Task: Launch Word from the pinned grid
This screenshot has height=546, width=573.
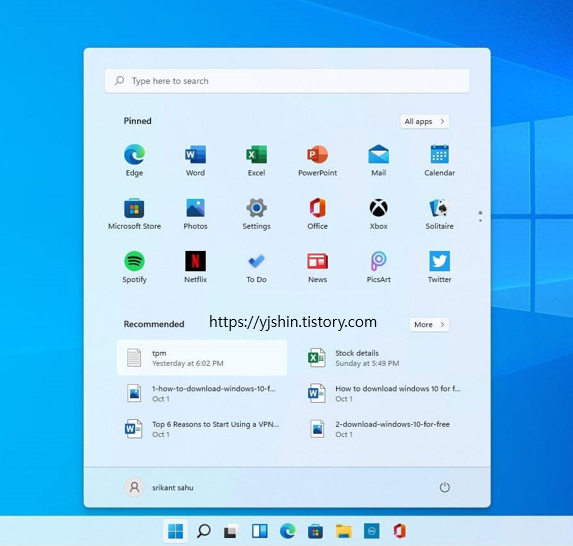Action: pyautogui.click(x=195, y=160)
